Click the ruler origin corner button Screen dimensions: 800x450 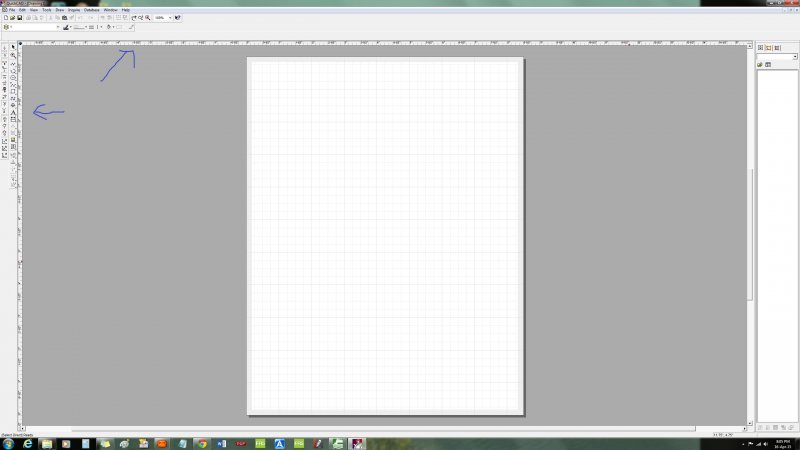[x=20, y=44]
